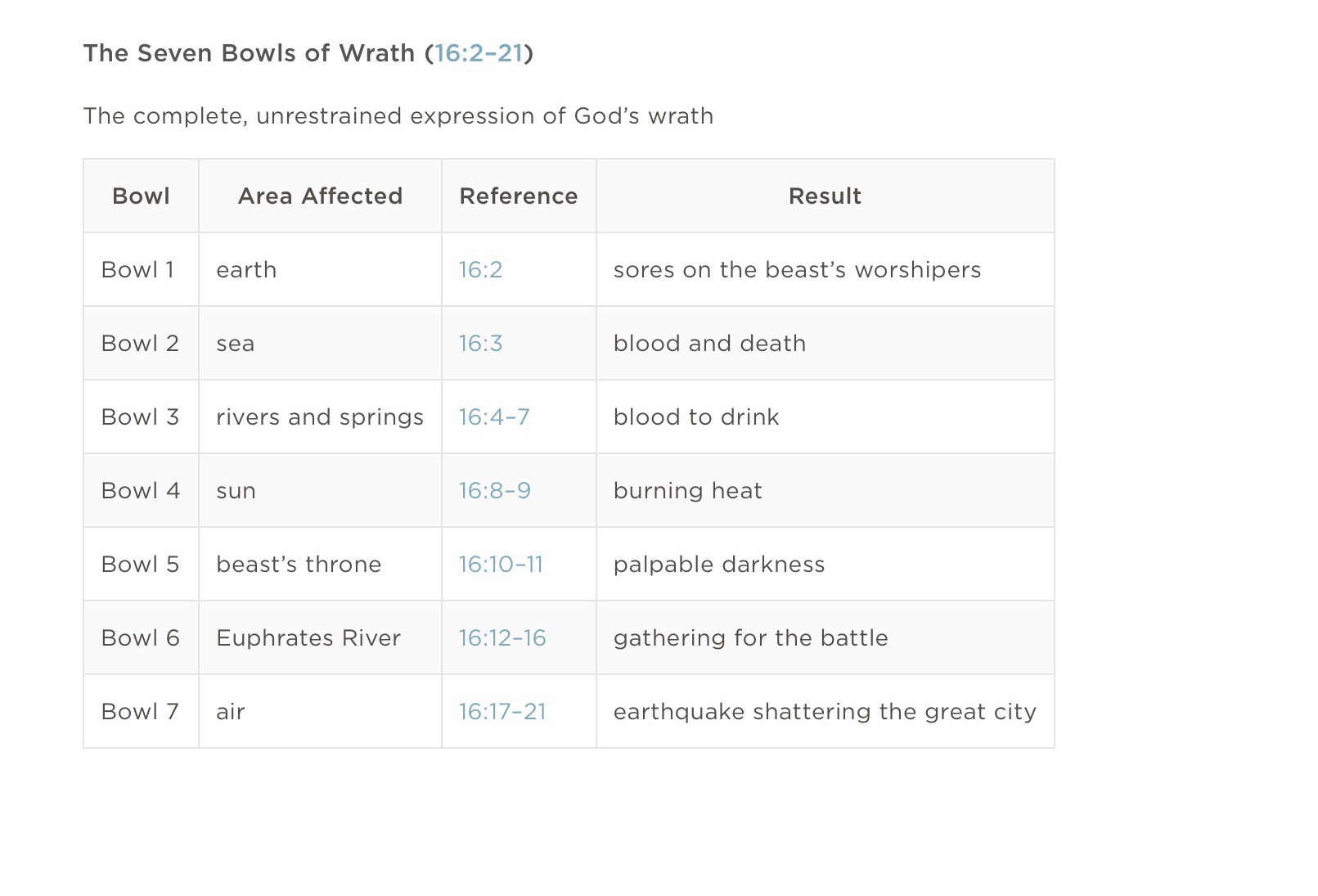Open the 16:8–9 reference link
The image size is (1318, 896).
(494, 491)
